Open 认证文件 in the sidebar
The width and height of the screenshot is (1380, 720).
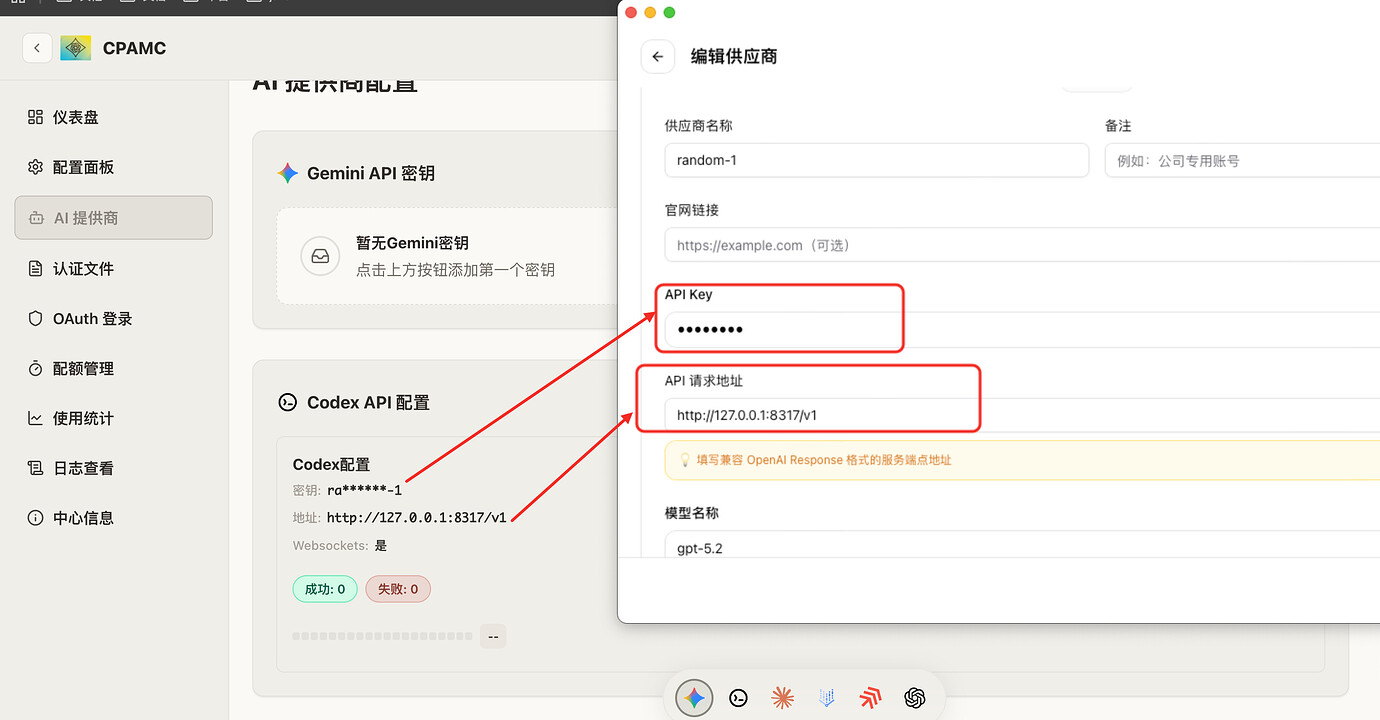pos(113,268)
